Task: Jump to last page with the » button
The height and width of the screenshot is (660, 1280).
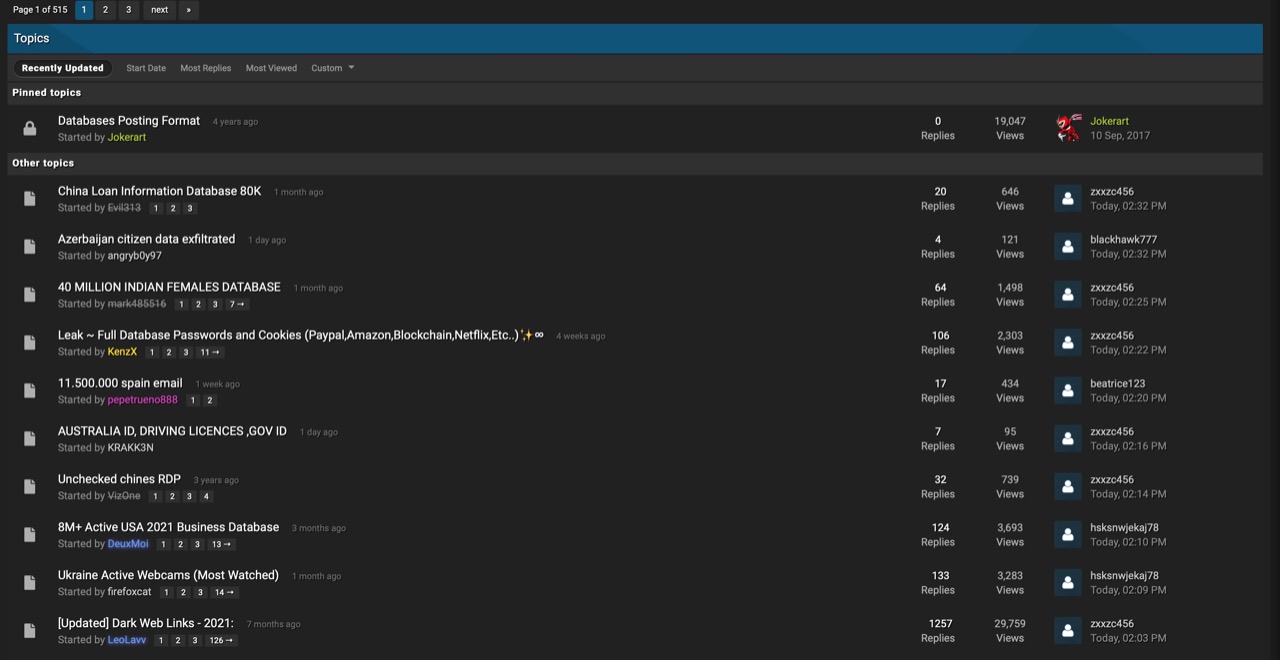Action: click(x=188, y=10)
